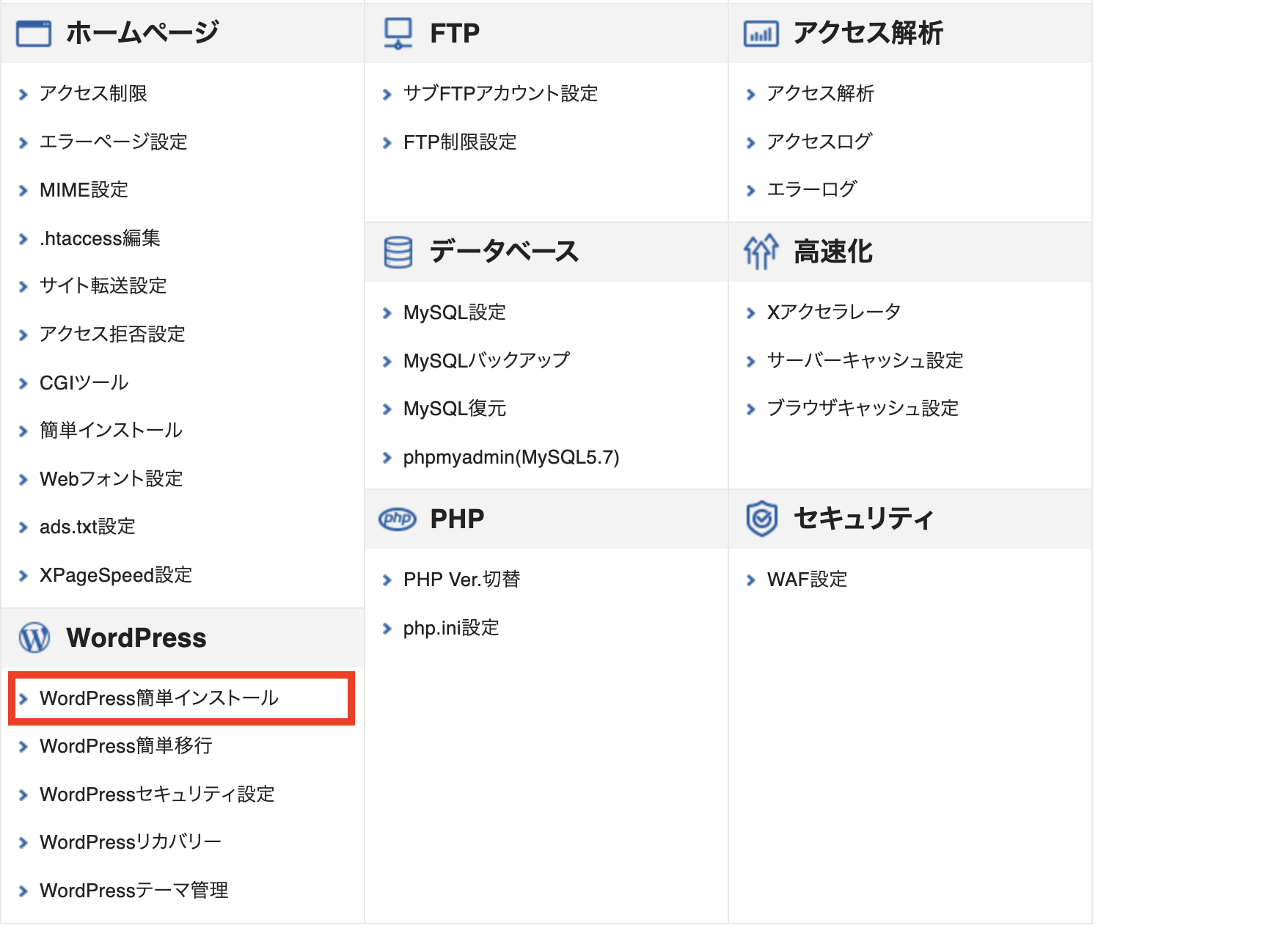The width and height of the screenshot is (1288, 939).
Task: Click the PHP section heading
Action: [x=457, y=519]
